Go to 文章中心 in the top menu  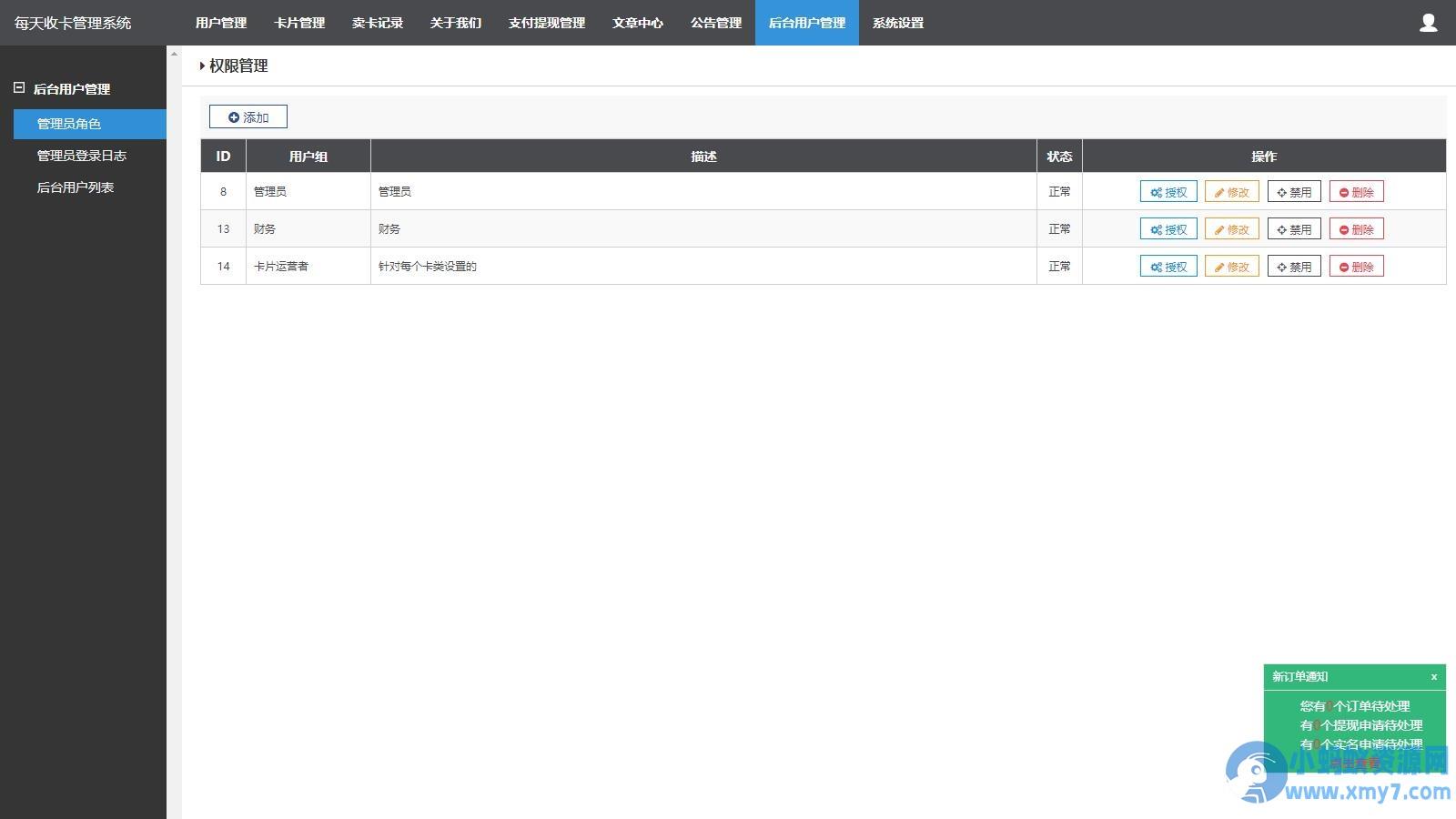(x=638, y=23)
